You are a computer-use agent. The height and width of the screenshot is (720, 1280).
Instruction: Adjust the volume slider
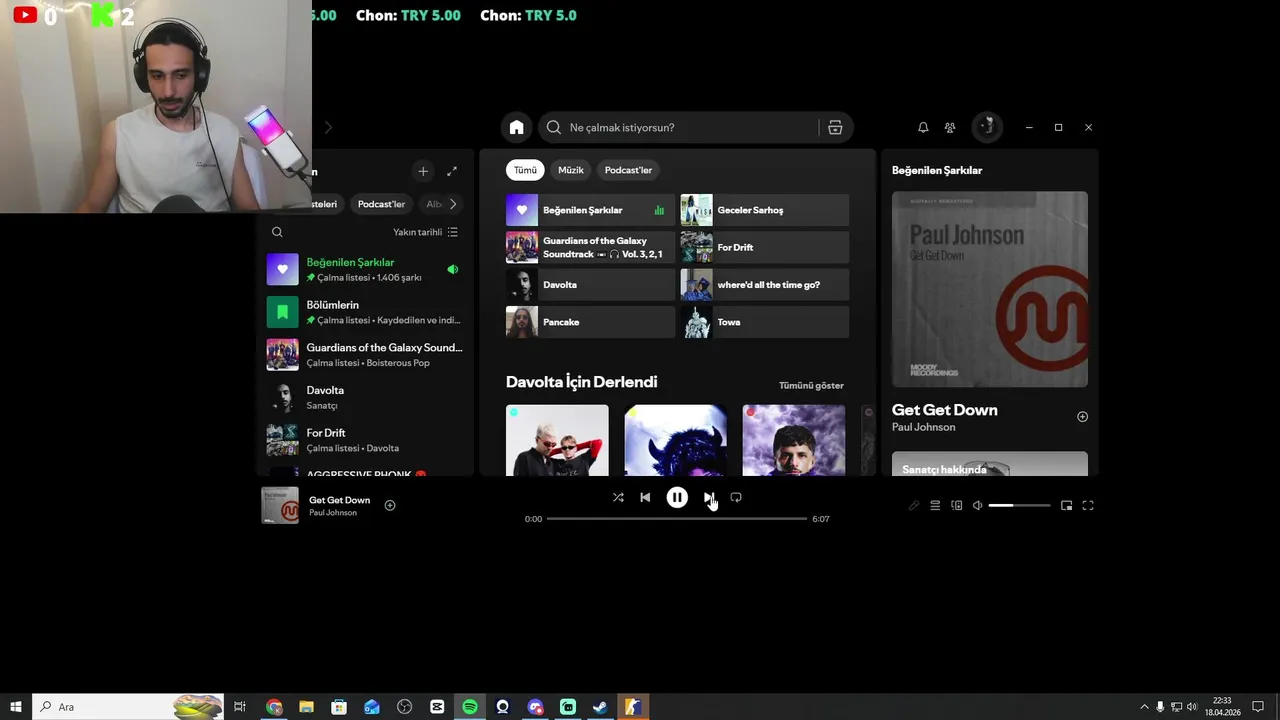(x=1019, y=506)
